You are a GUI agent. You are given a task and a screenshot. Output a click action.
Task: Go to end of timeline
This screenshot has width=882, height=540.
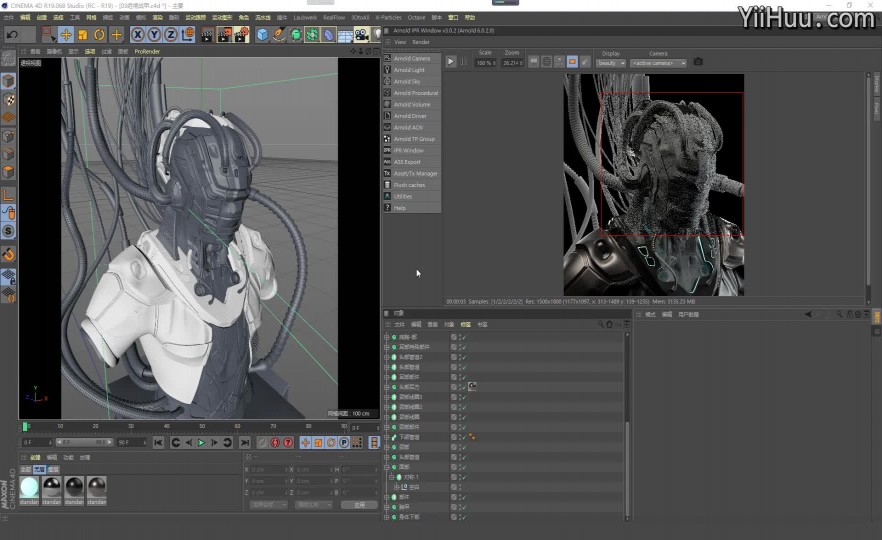(245, 443)
